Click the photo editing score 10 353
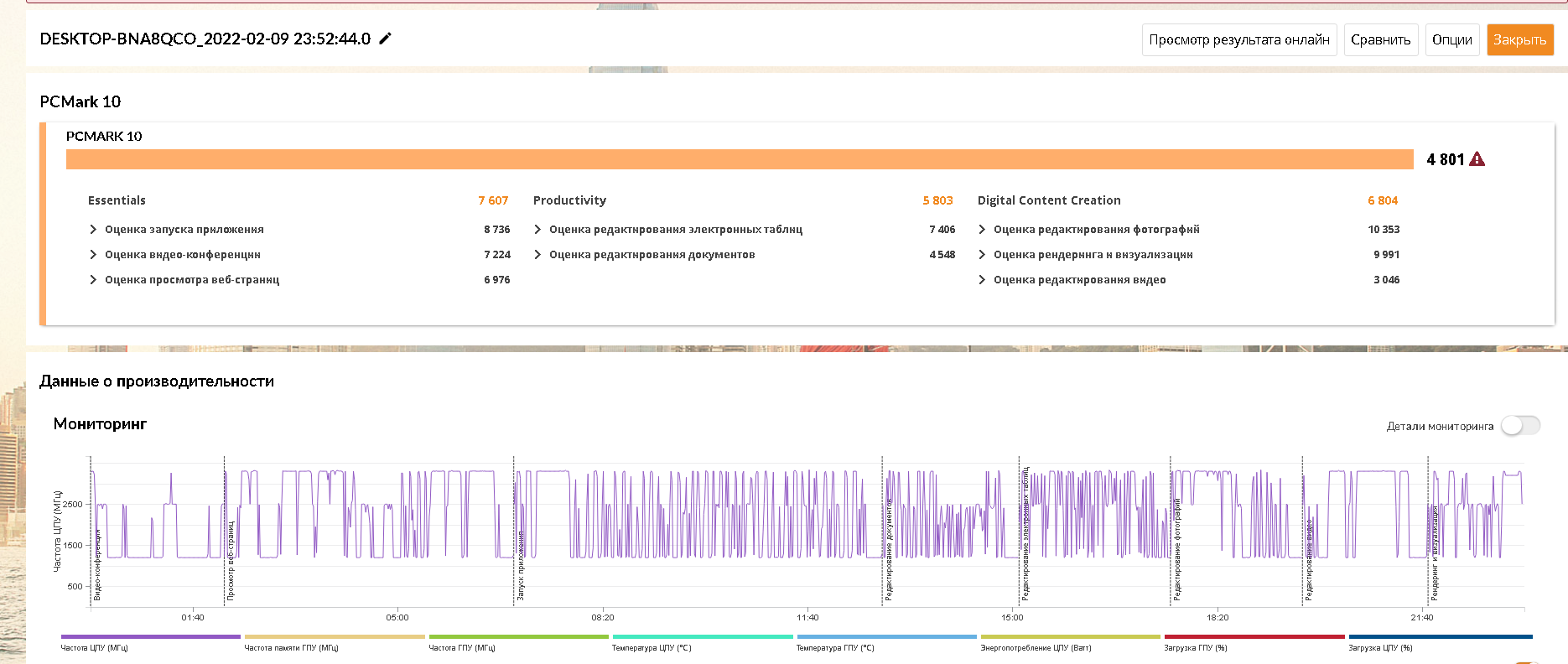1568x664 pixels. [x=1384, y=229]
